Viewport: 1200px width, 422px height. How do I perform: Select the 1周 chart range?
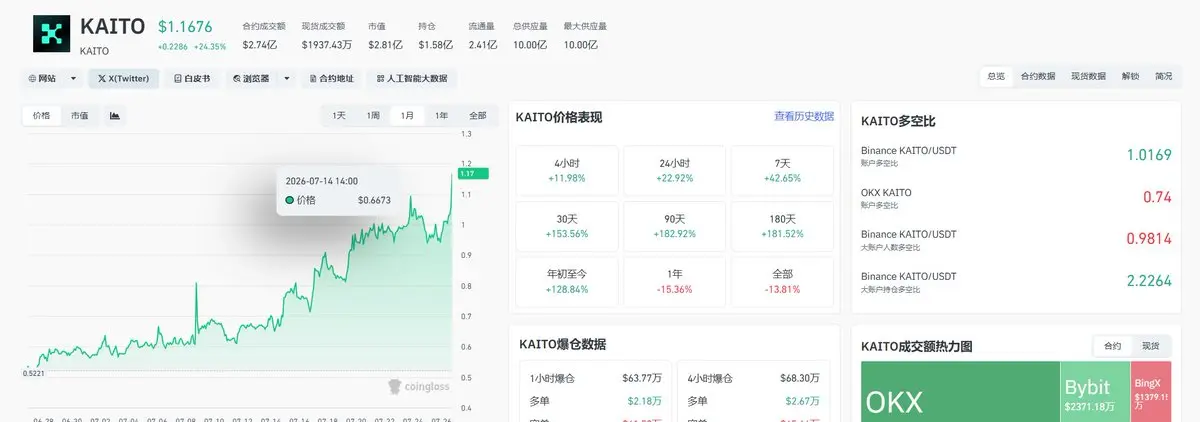pyautogui.click(x=373, y=116)
